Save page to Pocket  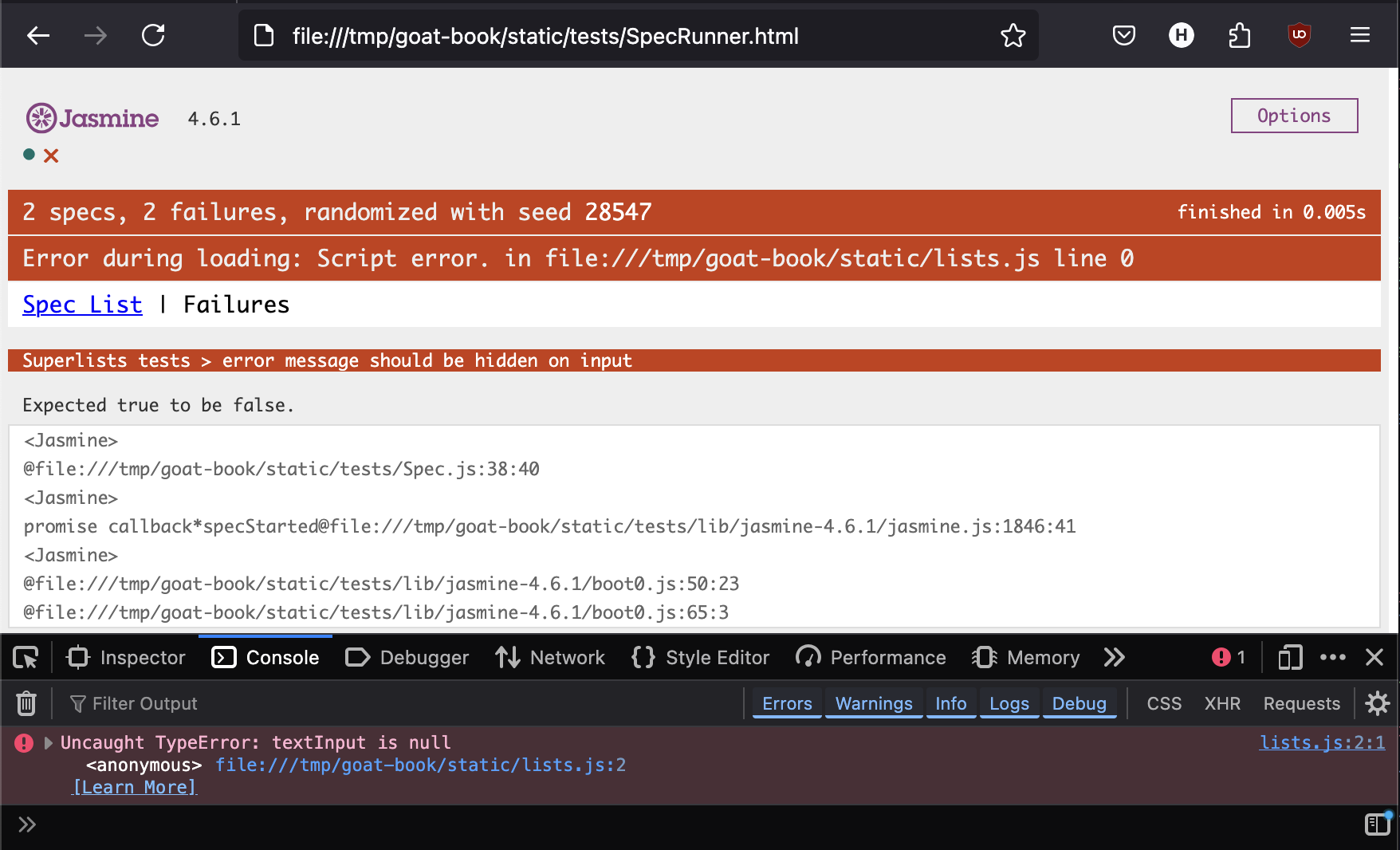(1124, 36)
